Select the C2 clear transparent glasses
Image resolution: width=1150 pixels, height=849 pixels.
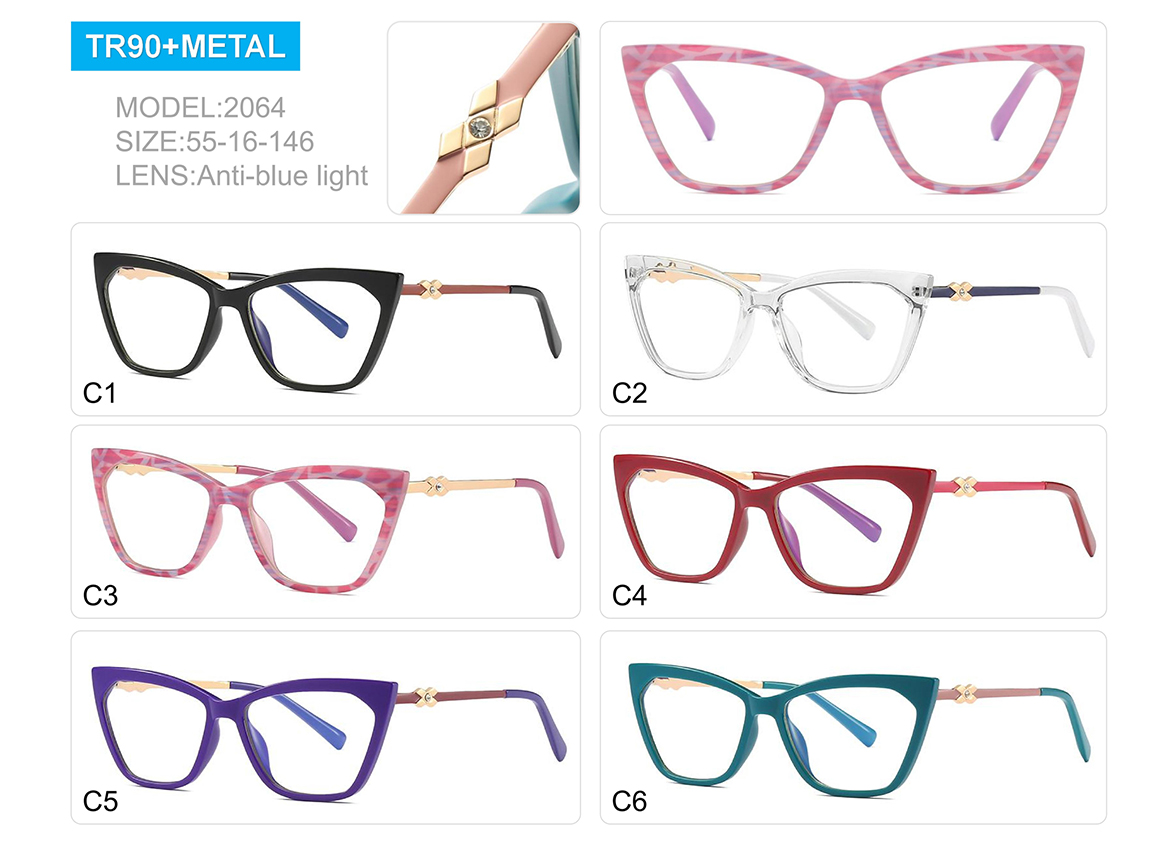click(x=853, y=320)
